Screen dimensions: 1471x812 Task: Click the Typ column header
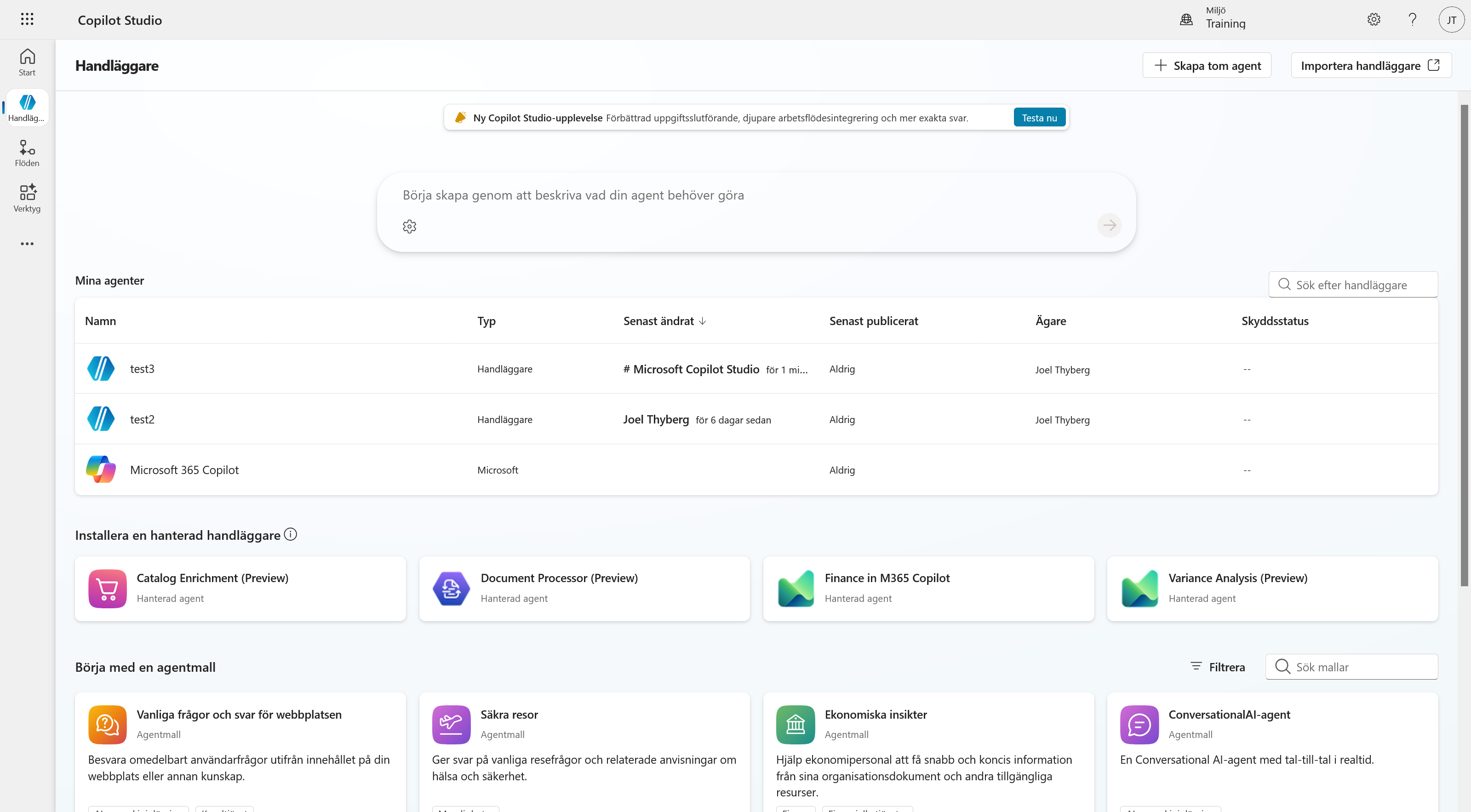pyautogui.click(x=487, y=321)
